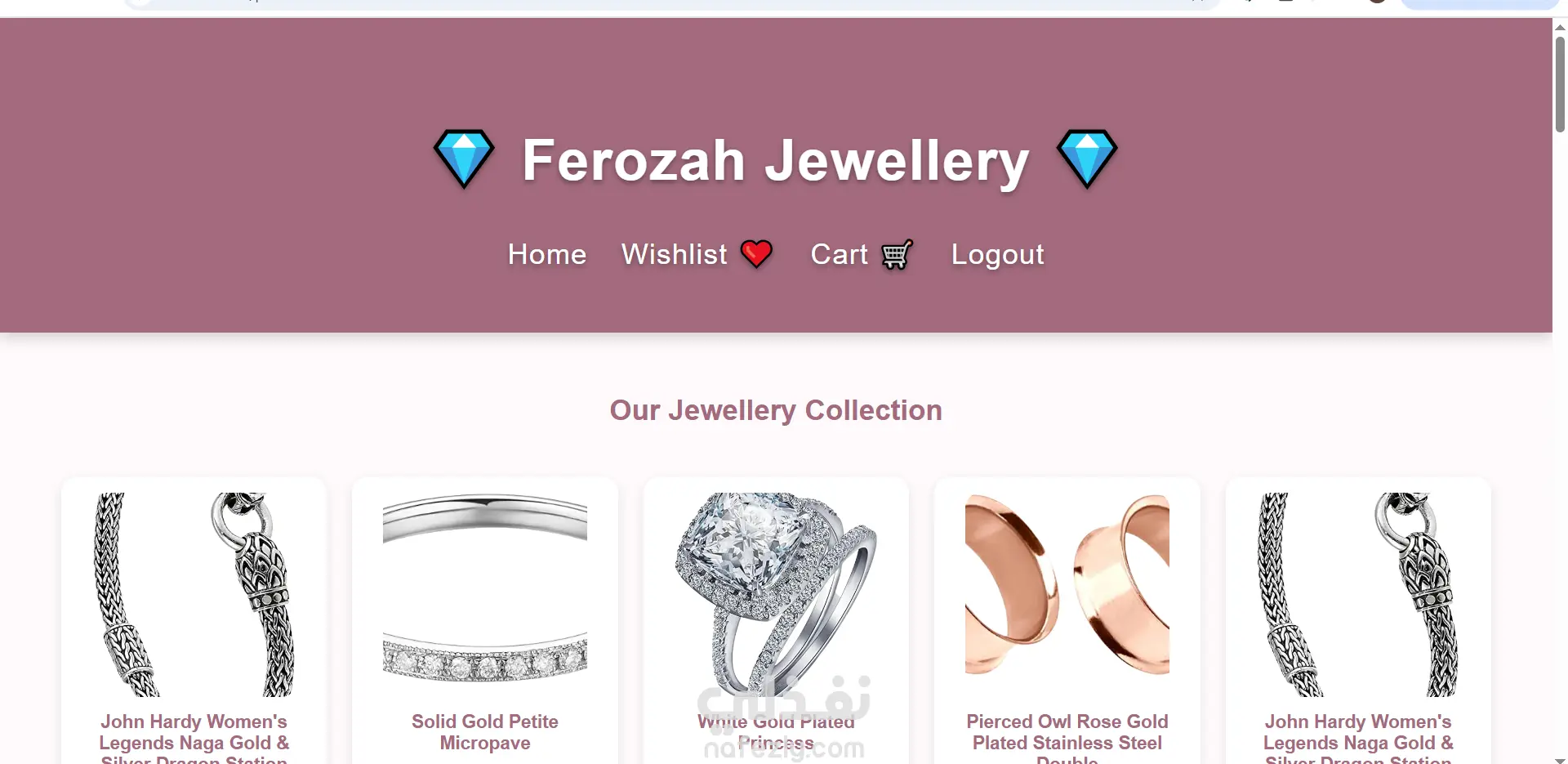This screenshot has width=1568, height=764.
Task: Open the first John Hardy bracelet image
Action: [194, 595]
